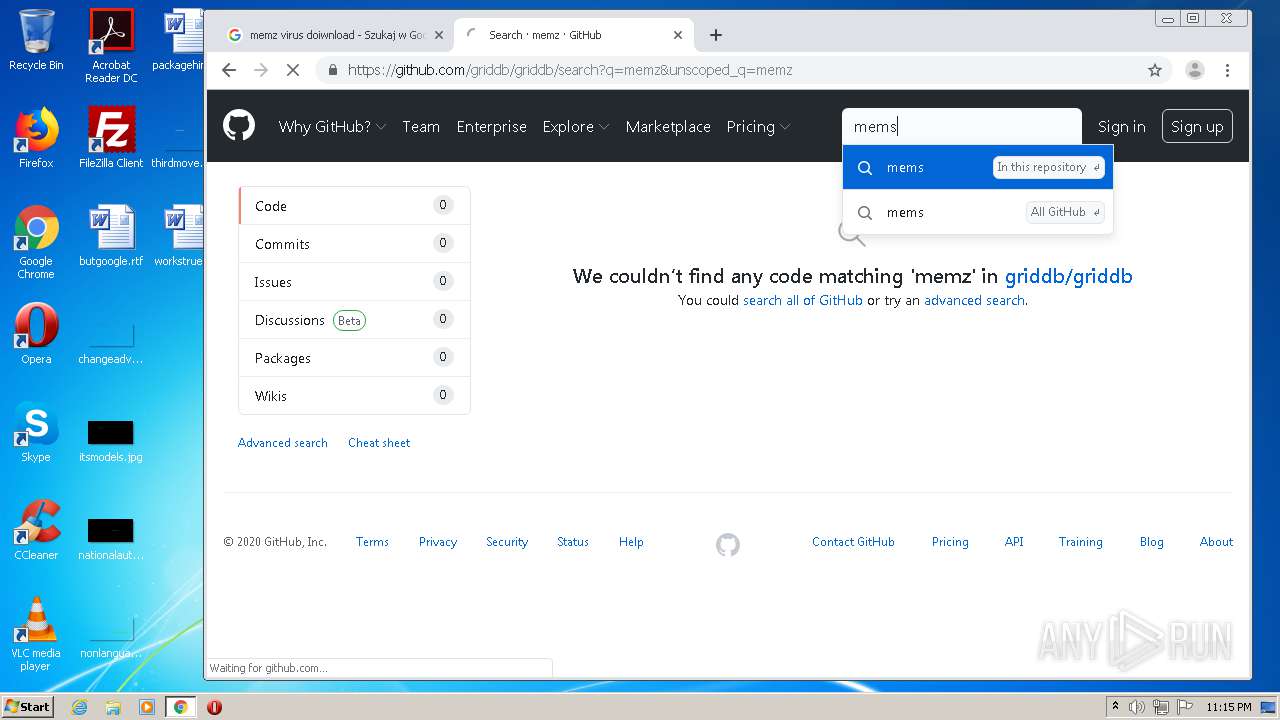
Task: Open Chrome's three-dot menu
Action: [1227, 70]
